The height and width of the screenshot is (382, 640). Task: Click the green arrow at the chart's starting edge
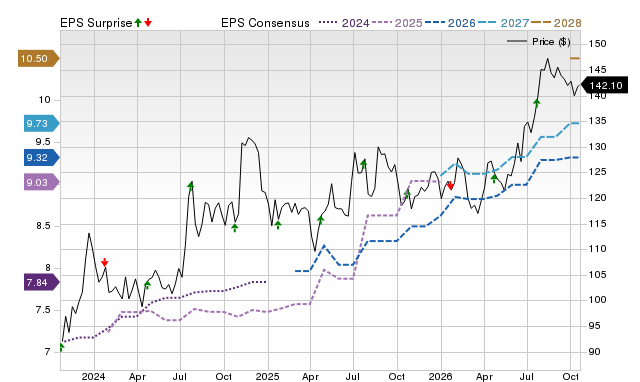pyautogui.click(x=62, y=348)
